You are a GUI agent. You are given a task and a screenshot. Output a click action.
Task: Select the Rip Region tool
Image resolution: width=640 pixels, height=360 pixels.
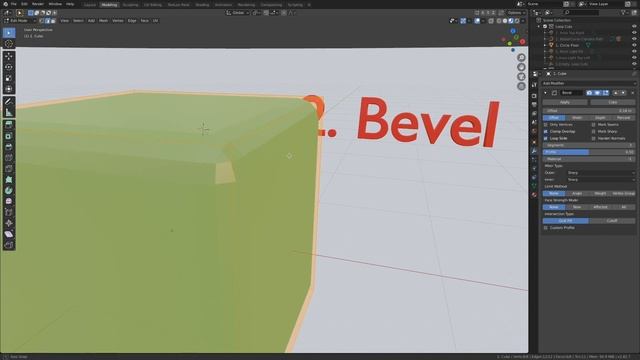[9, 245]
